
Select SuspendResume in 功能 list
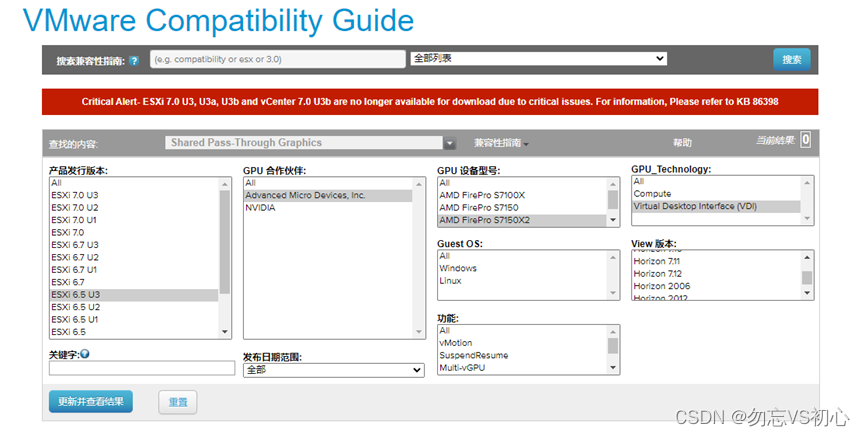click(522, 355)
